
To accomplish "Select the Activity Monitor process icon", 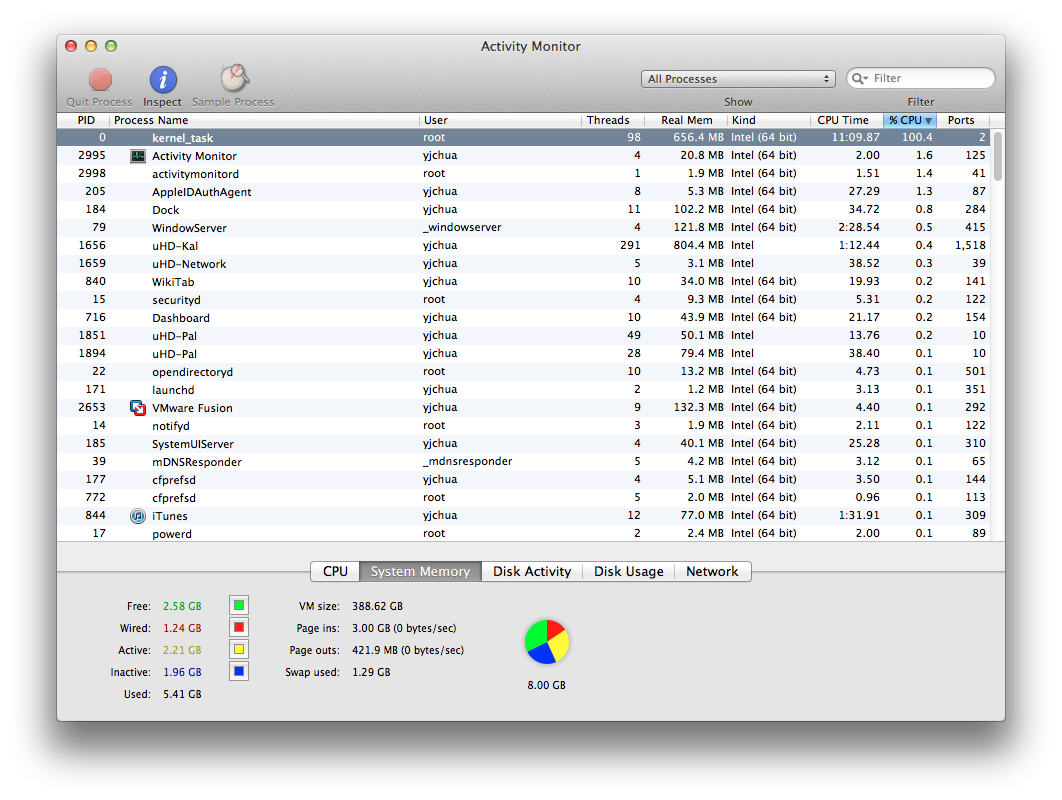I will coord(137,156).
